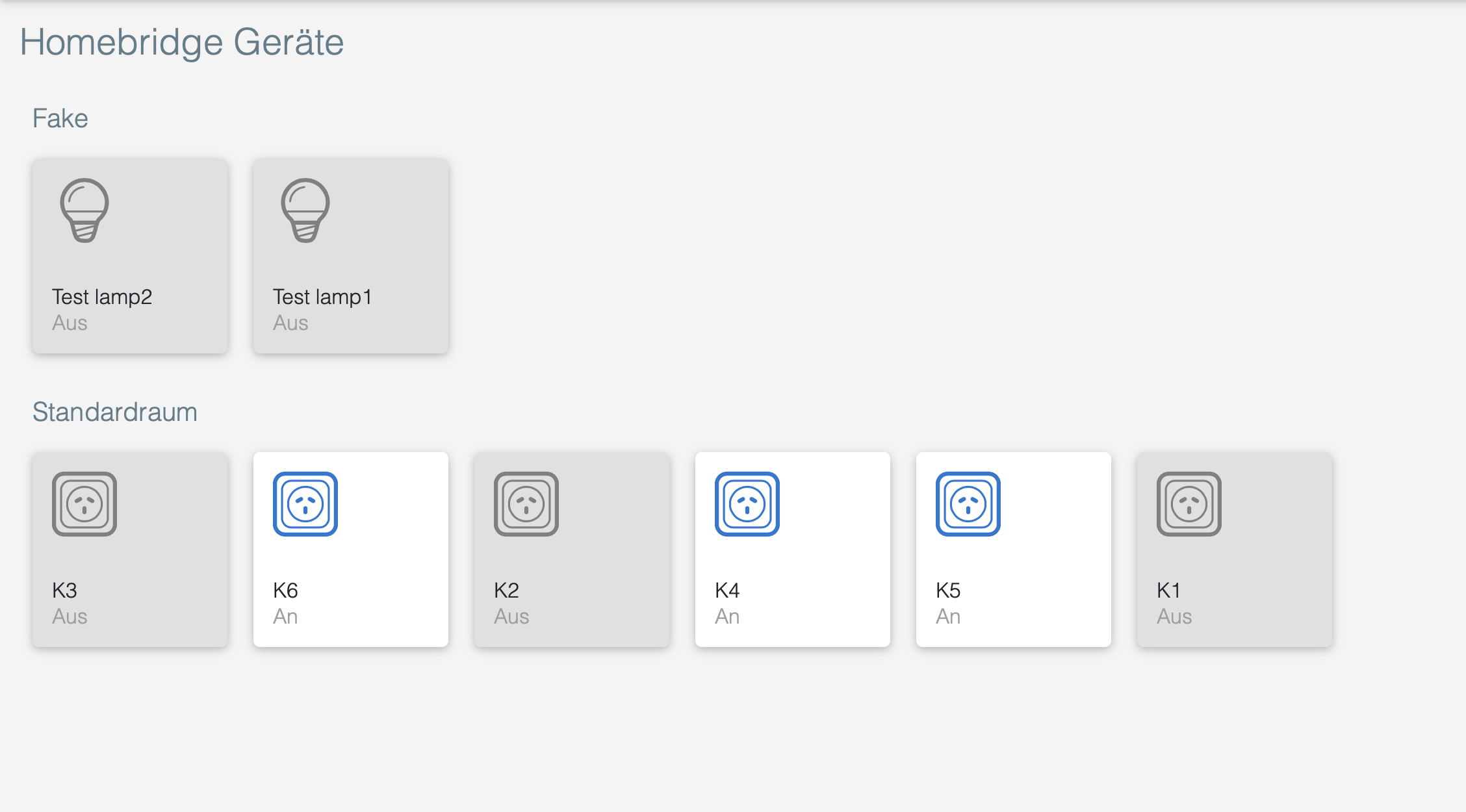Click the 'K3' name label
The height and width of the screenshot is (812, 1466).
64,590
